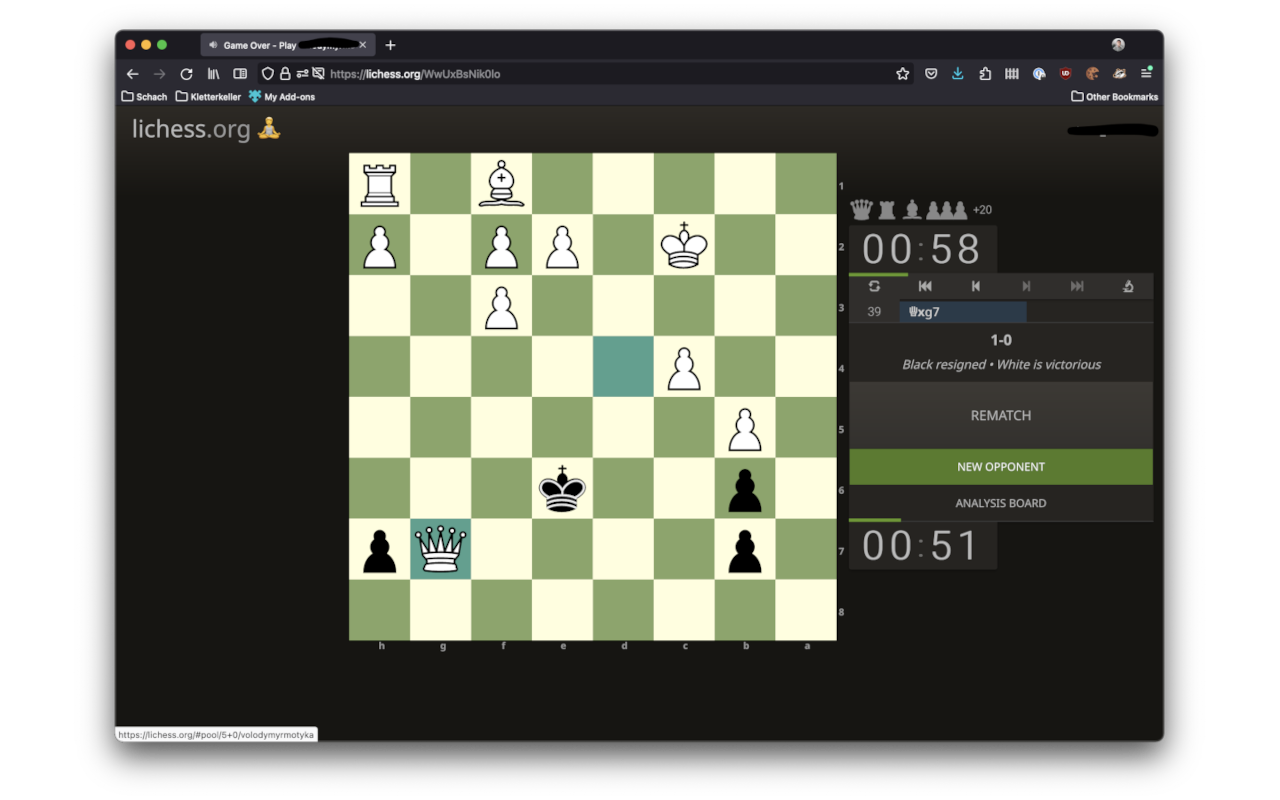The image size is (1280, 800).
Task: Open the uBlock Origin extension icon
Action: pyautogui.click(x=1066, y=74)
